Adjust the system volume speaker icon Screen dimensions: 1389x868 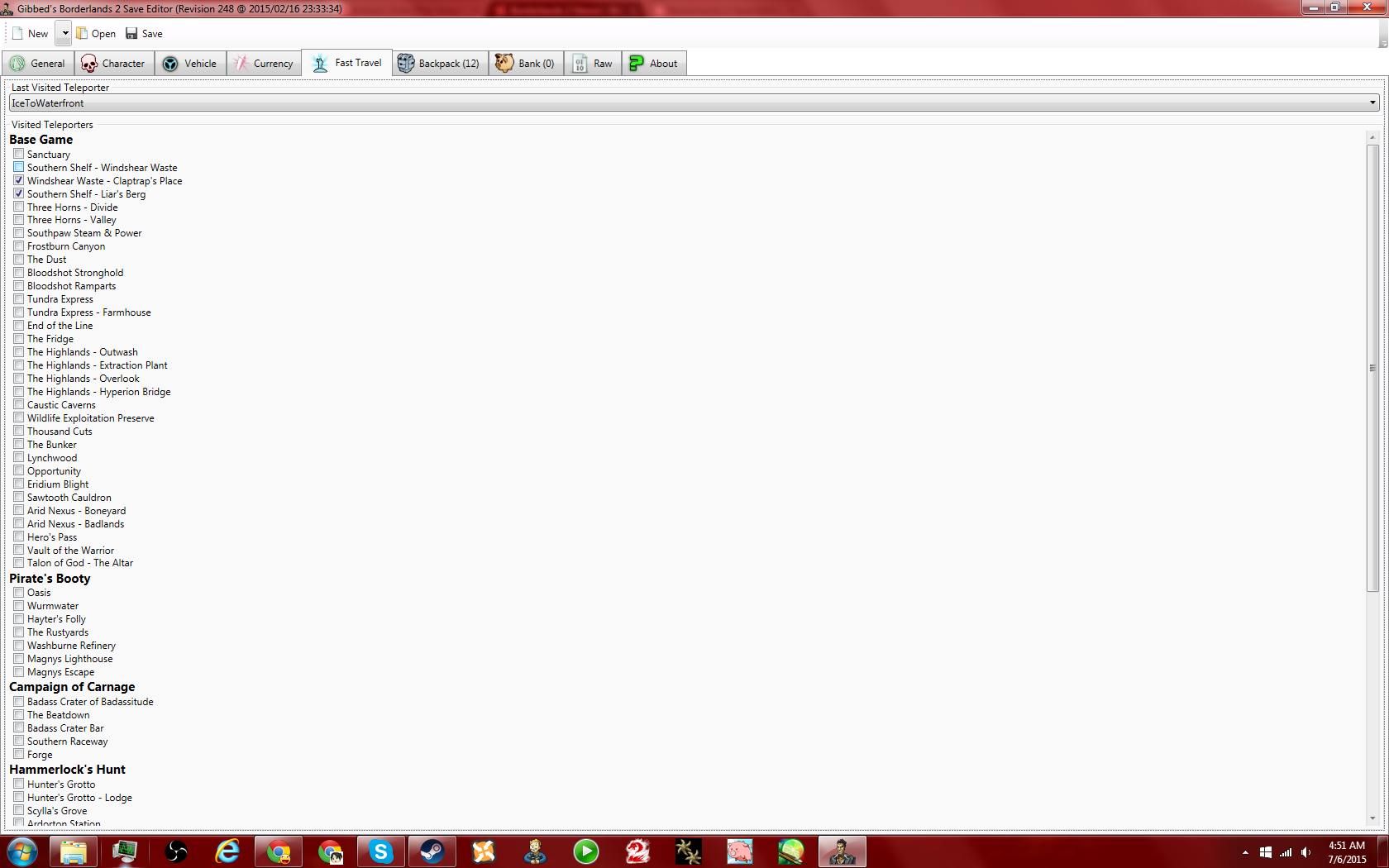tap(1305, 852)
